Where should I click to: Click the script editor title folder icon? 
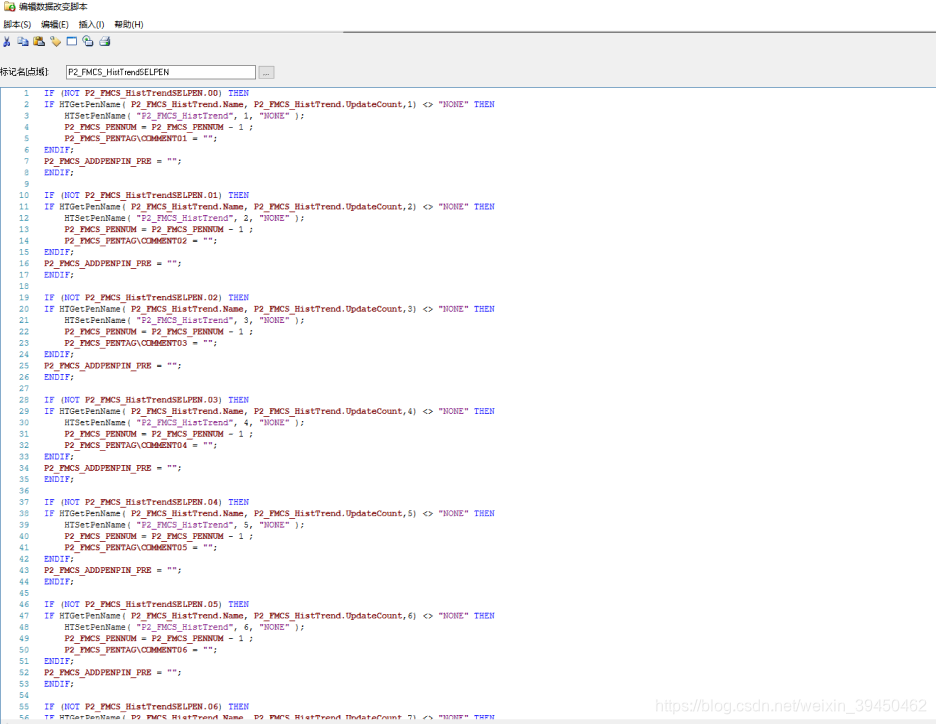[x=10, y=7]
